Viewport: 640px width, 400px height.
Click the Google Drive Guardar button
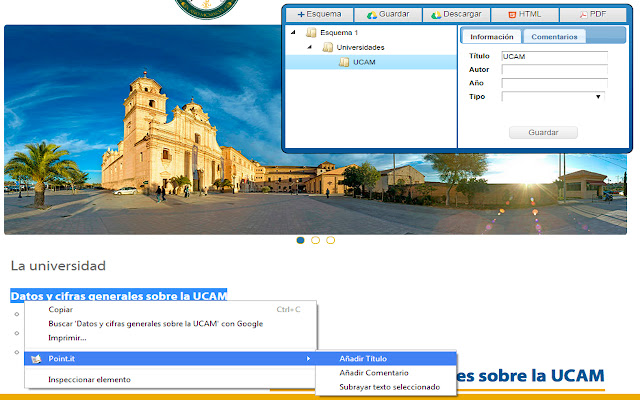click(387, 14)
